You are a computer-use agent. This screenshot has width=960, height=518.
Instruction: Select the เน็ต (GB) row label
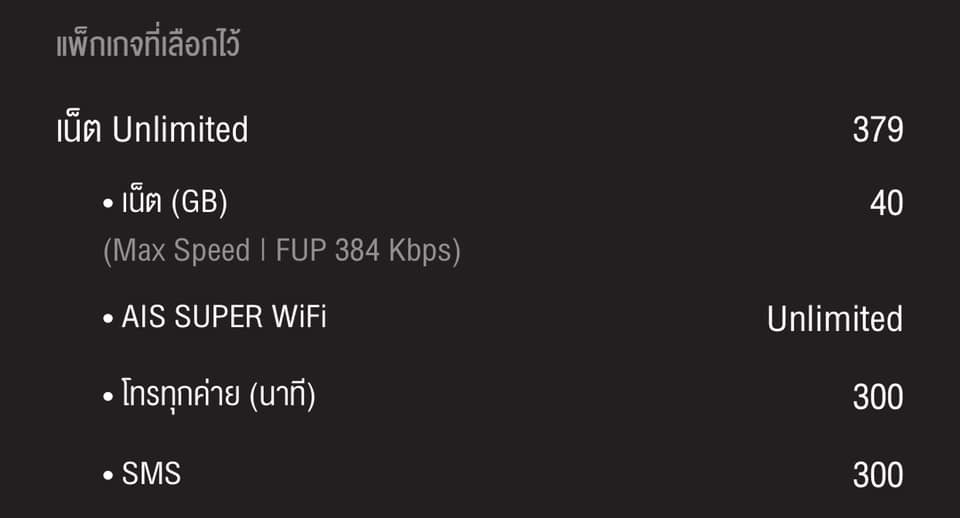(x=174, y=200)
